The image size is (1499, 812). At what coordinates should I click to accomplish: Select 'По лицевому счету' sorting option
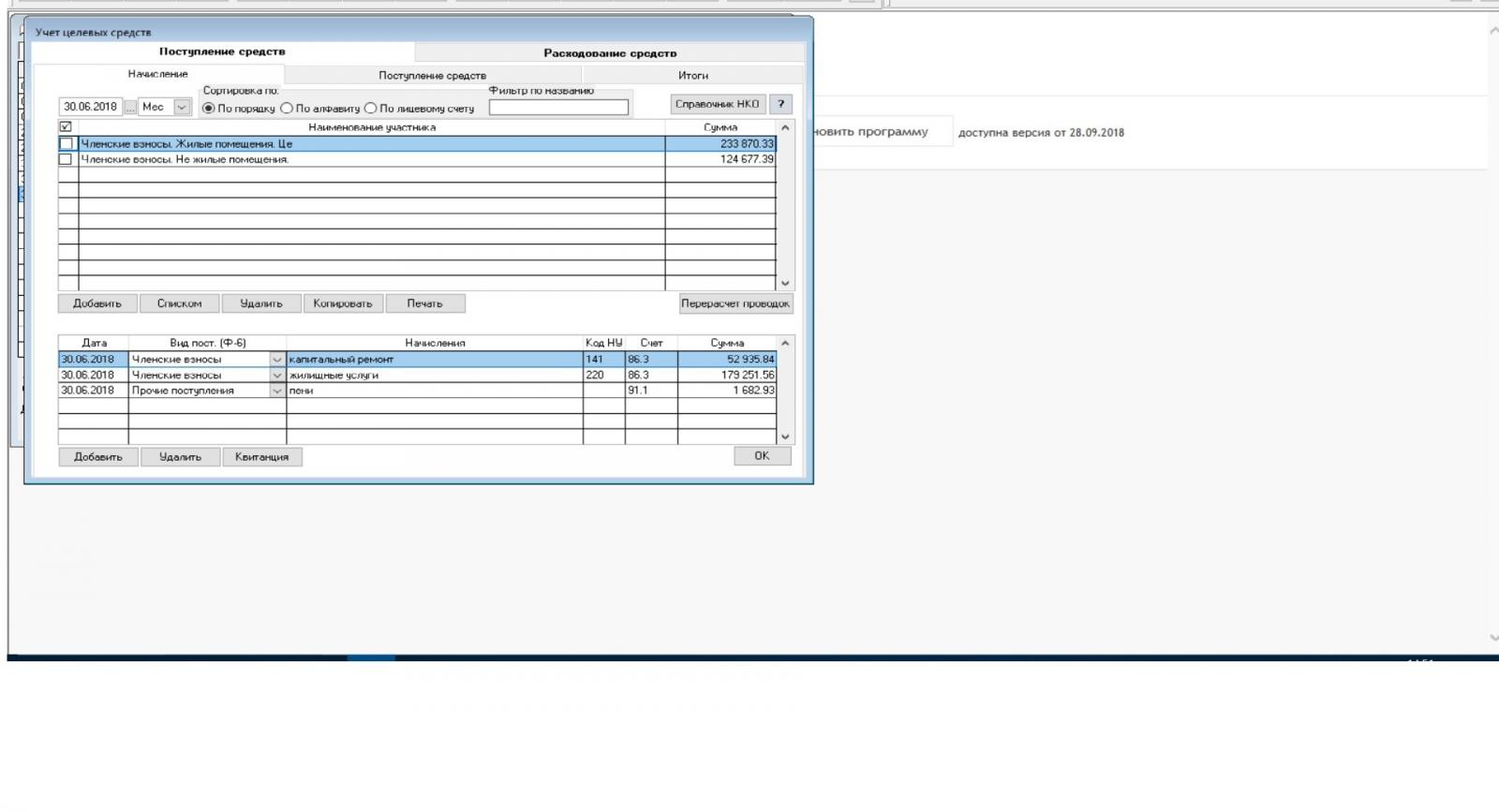click(x=371, y=109)
